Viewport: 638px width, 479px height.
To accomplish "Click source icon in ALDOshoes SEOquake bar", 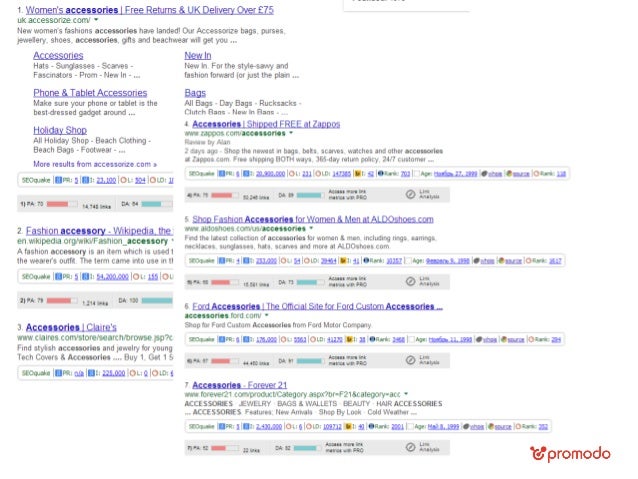I will [x=501, y=261].
